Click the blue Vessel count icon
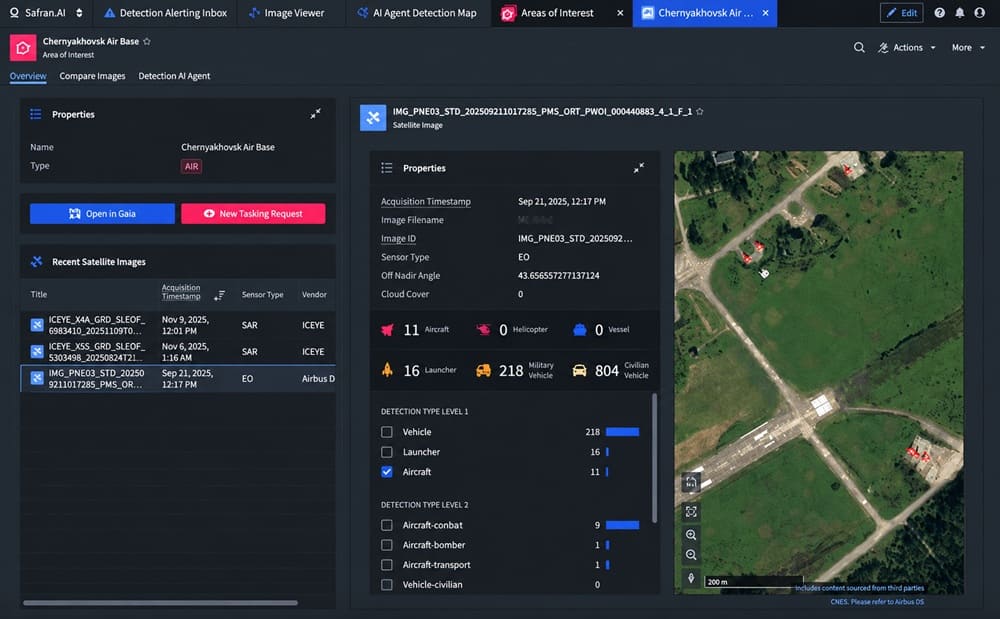This screenshot has width=1000, height=619. point(580,330)
